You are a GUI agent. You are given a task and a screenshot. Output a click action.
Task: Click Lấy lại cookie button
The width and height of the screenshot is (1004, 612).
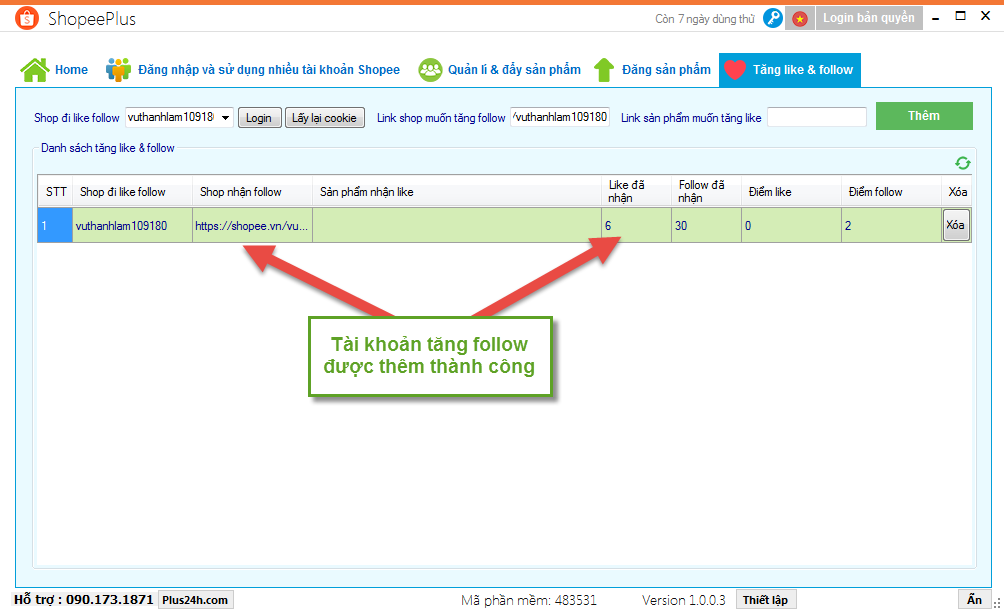click(x=325, y=118)
